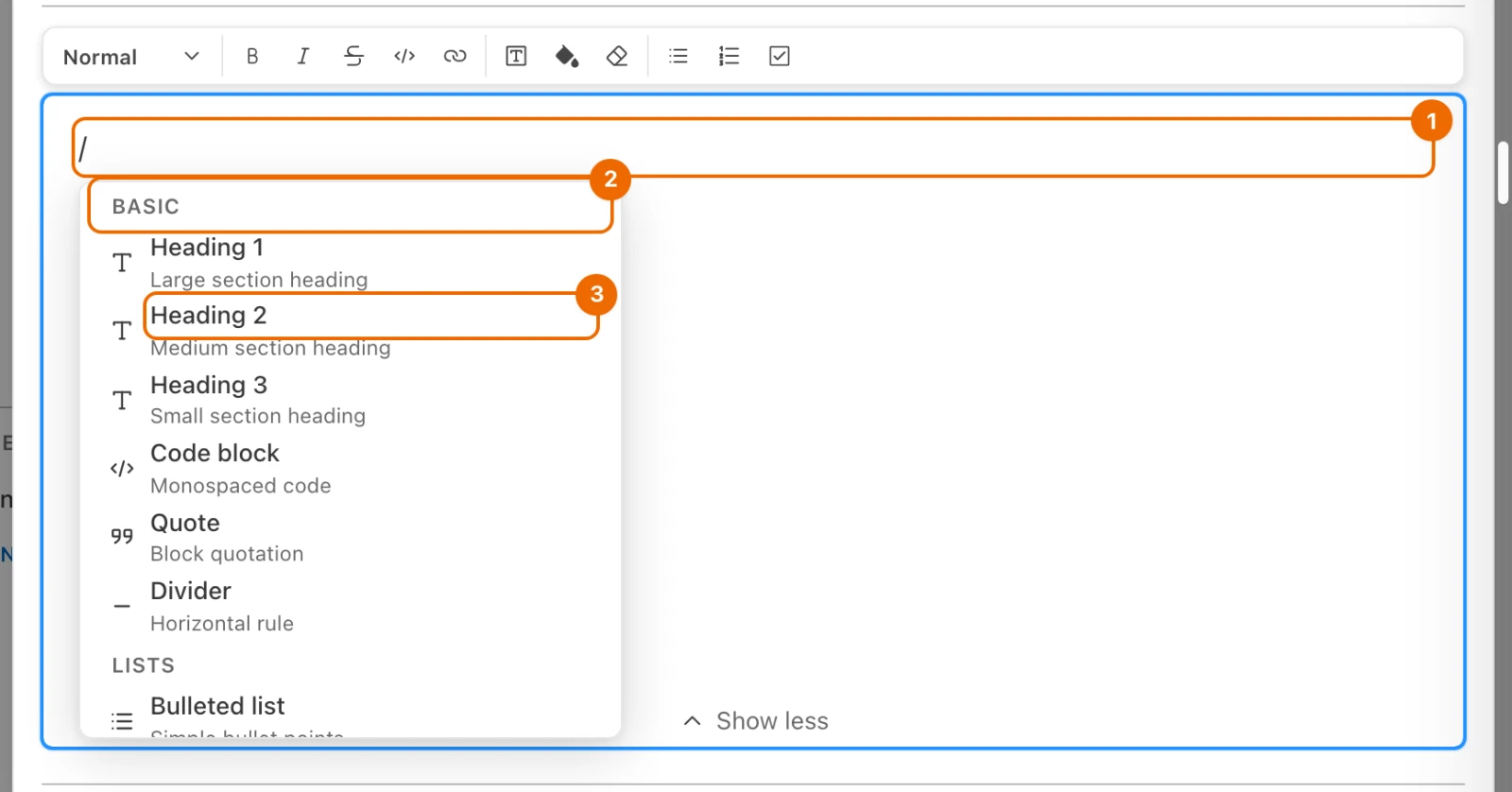Choose Heading 2 block option
1512x792 pixels.
[351, 331]
